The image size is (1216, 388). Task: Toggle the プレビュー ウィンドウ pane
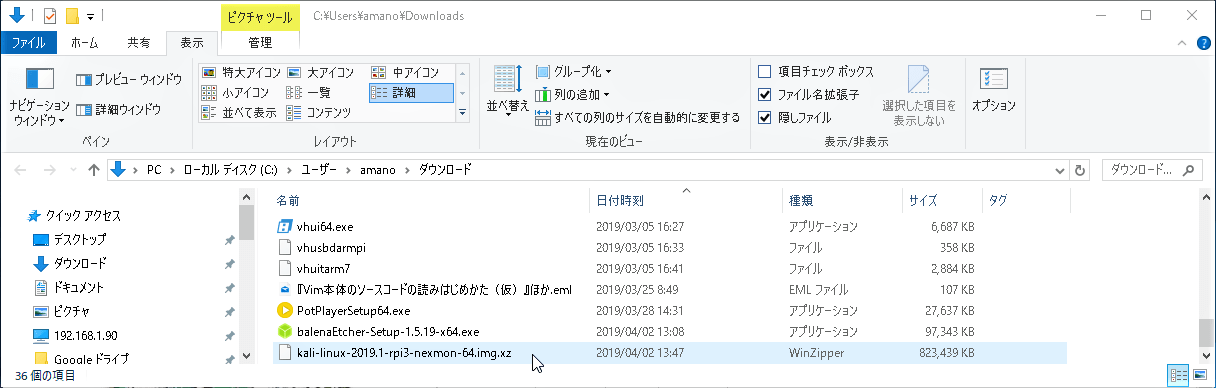coord(129,79)
